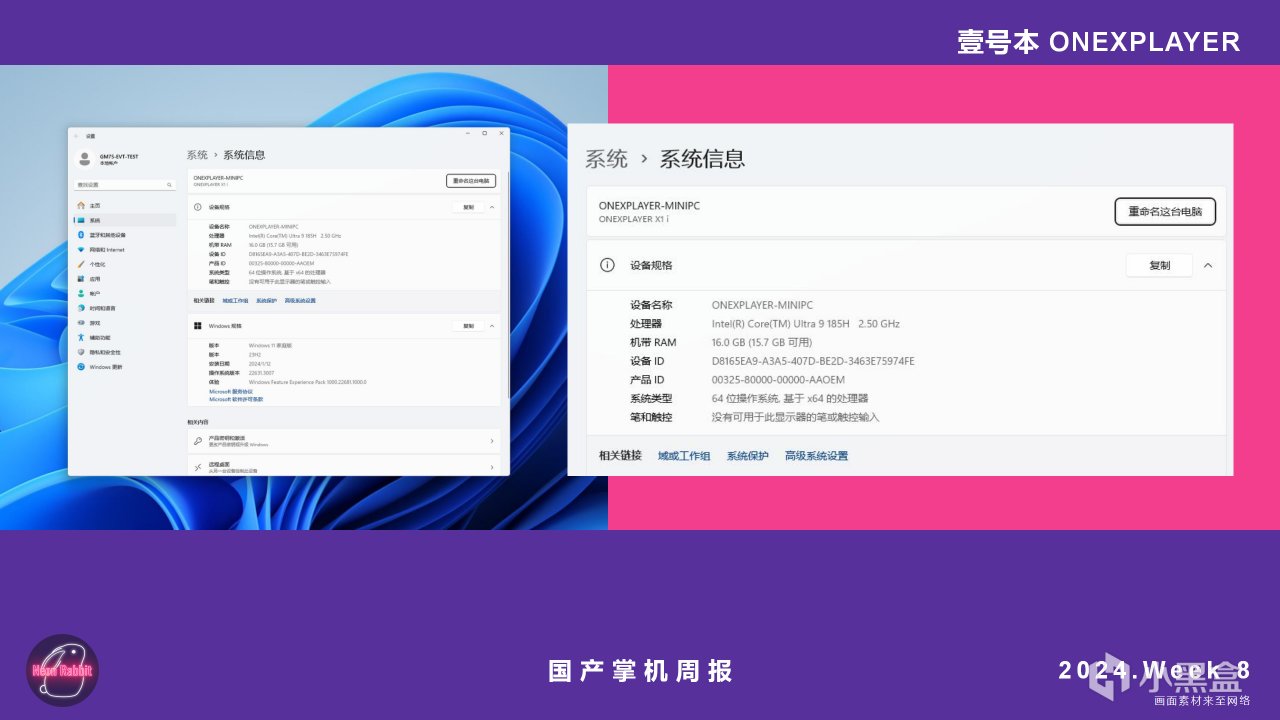The width and height of the screenshot is (1280, 720).
Task: Open the Microsoft 服务协议 link
Action: [x=231, y=391]
